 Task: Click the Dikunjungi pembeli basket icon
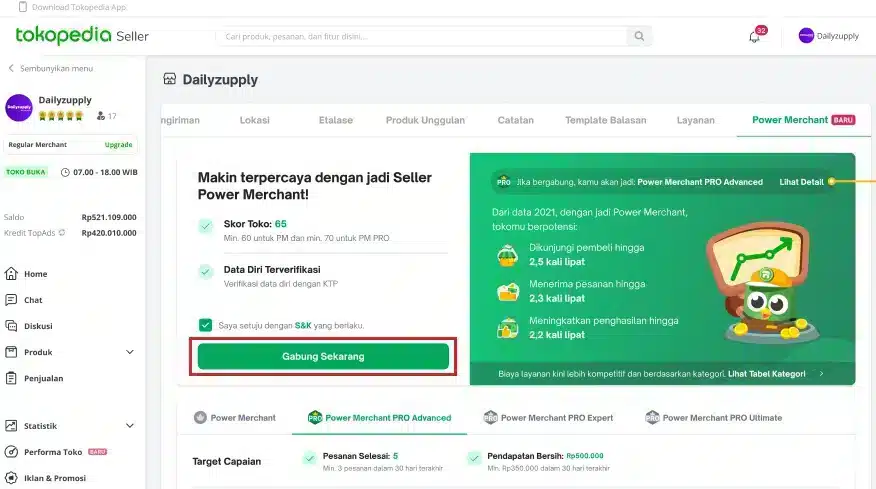[x=508, y=255]
